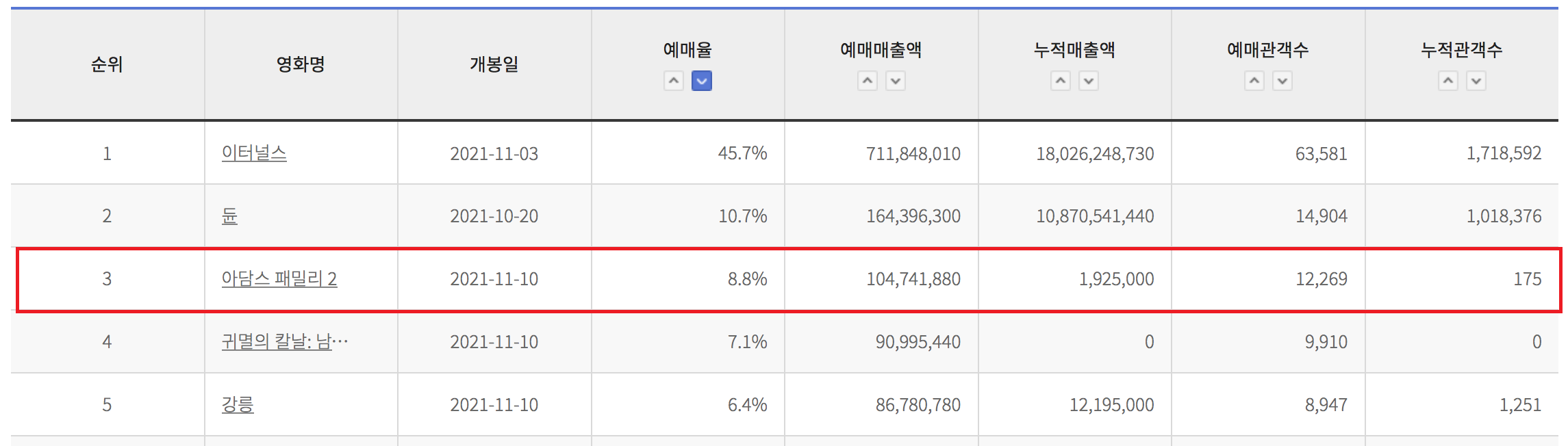Image resolution: width=1568 pixels, height=446 pixels.
Task: Click the 10,870,541,440 cumulative sales value
Action: tap(1095, 216)
